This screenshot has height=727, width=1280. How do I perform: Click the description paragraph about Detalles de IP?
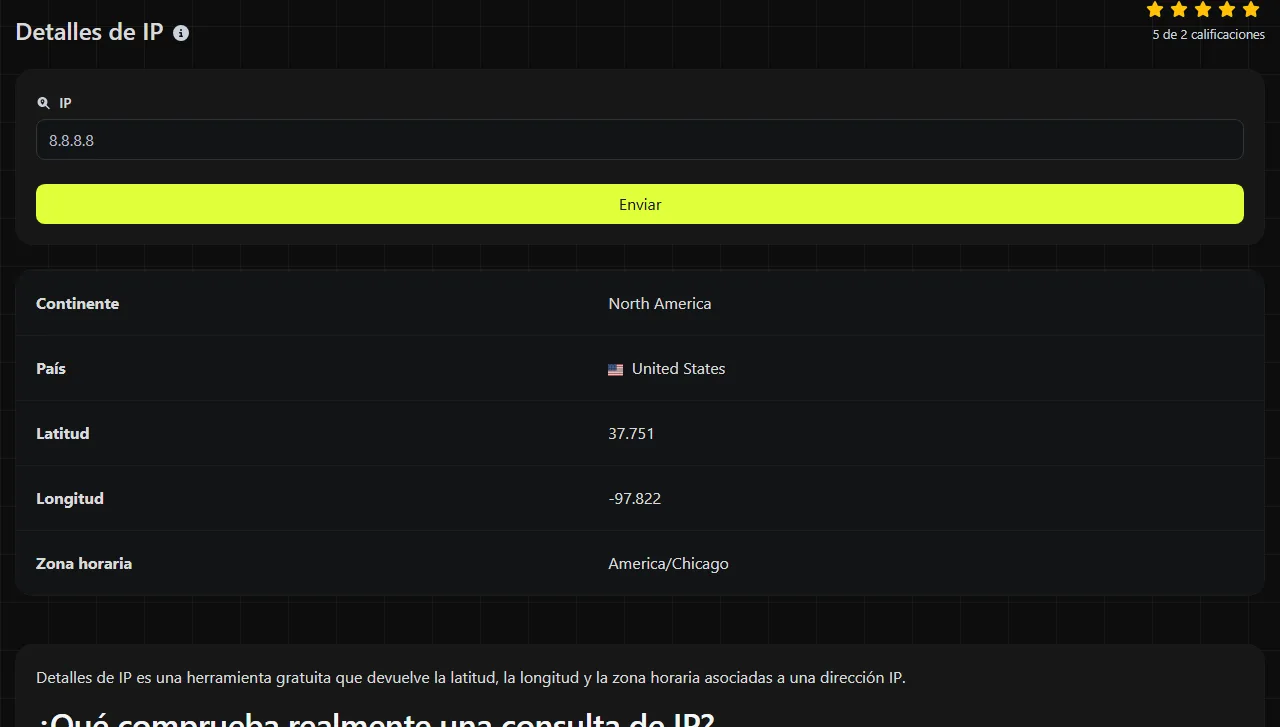click(x=471, y=678)
